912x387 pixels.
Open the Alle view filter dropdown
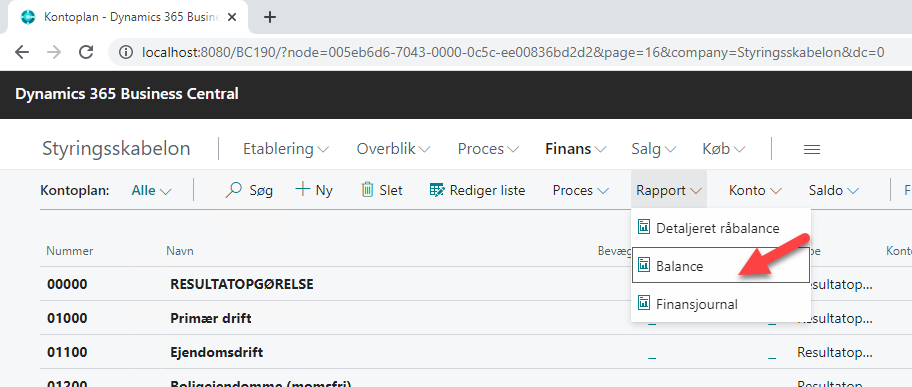pos(151,190)
